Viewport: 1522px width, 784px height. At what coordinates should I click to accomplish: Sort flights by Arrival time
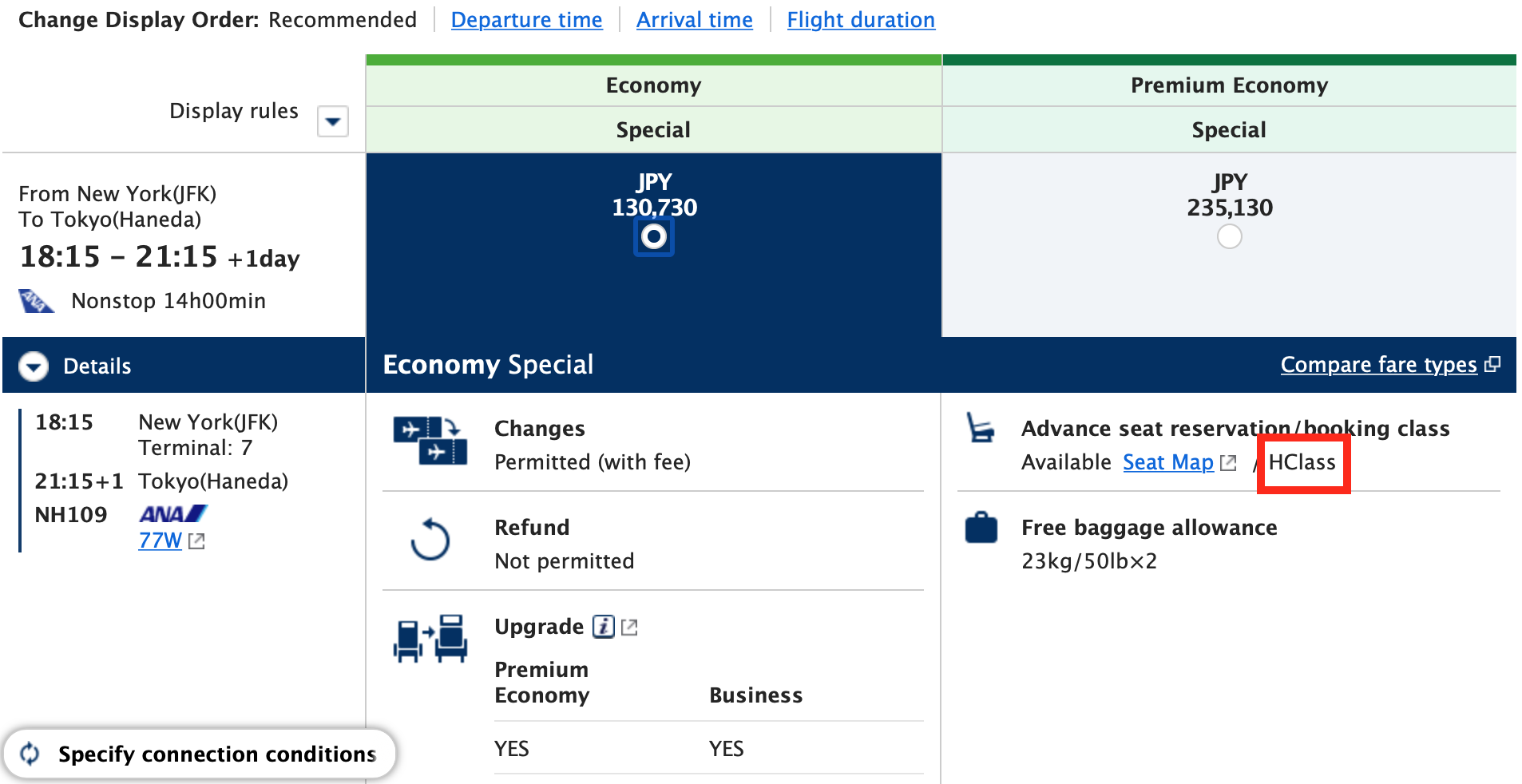(694, 19)
